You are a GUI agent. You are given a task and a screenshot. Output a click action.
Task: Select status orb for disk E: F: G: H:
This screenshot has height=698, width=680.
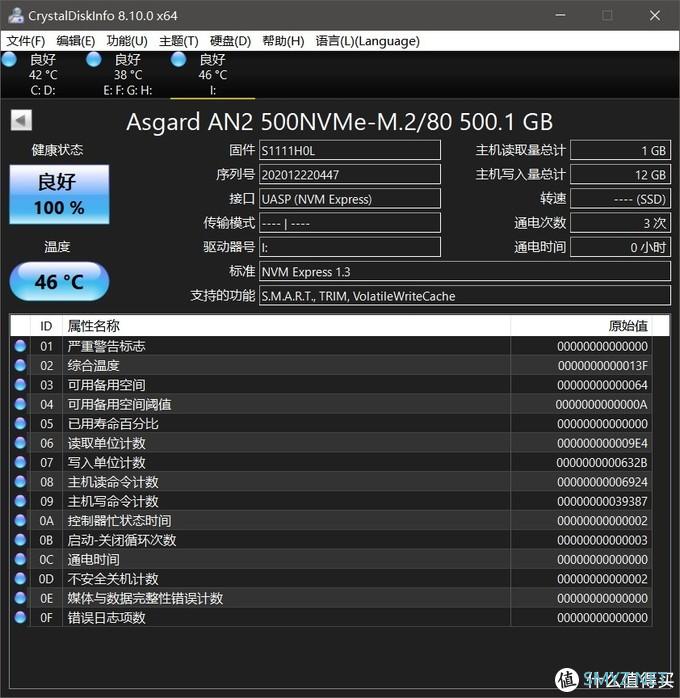(x=94, y=59)
